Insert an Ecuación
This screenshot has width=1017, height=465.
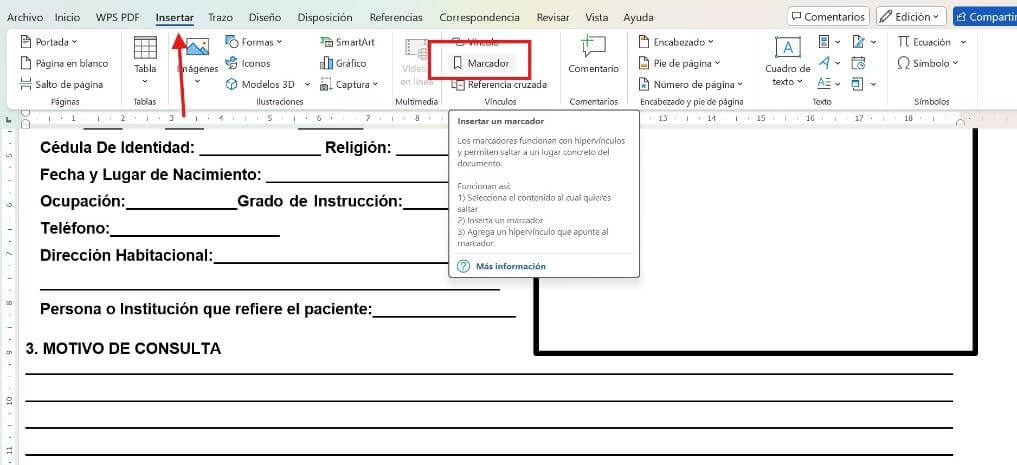(x=924, y=42)
